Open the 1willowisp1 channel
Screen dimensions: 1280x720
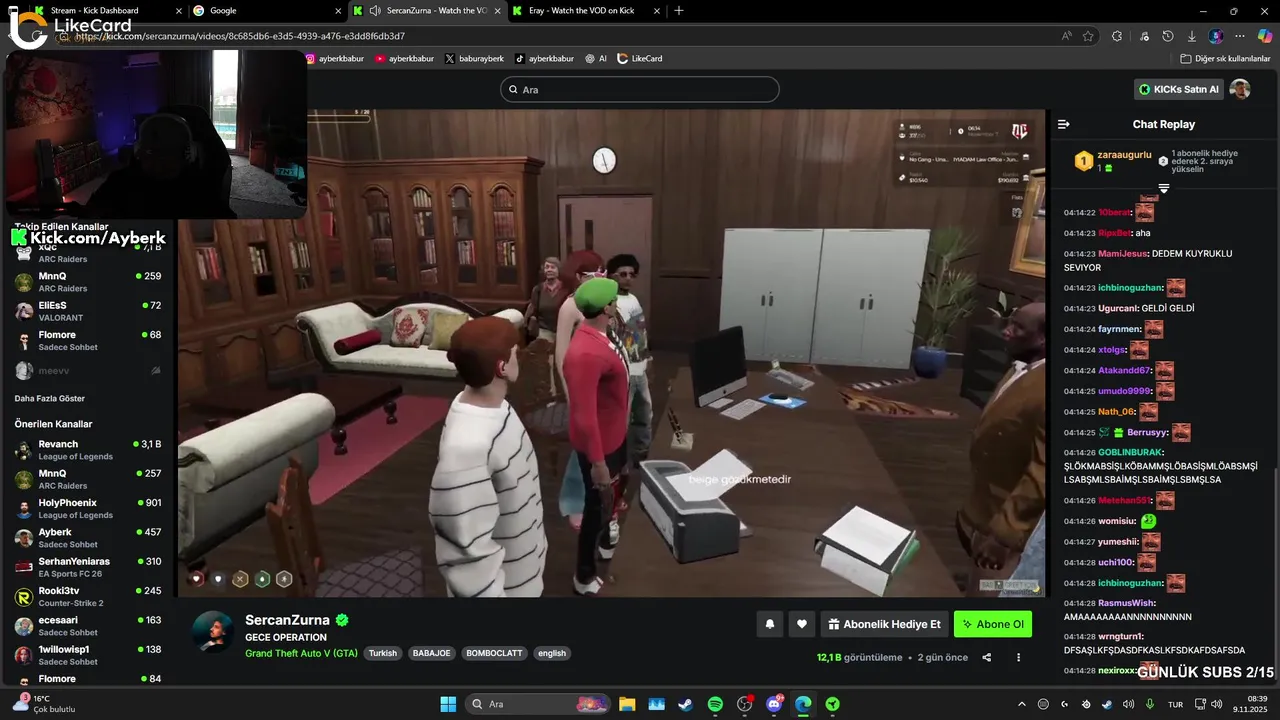[88, 655]
